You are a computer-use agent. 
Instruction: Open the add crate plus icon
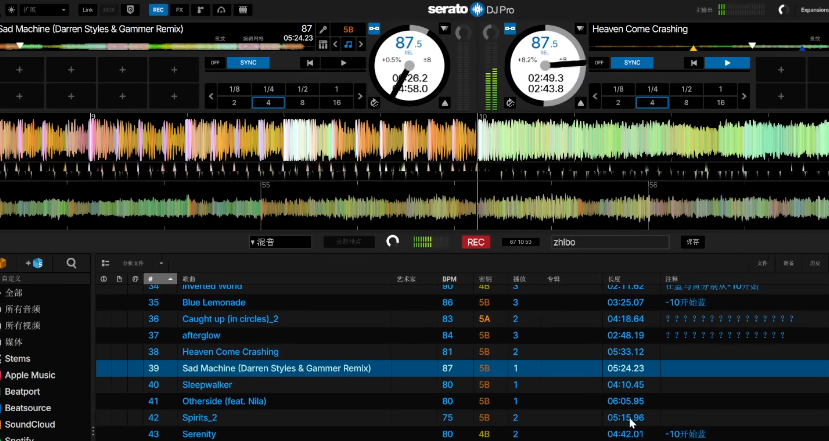34,263
